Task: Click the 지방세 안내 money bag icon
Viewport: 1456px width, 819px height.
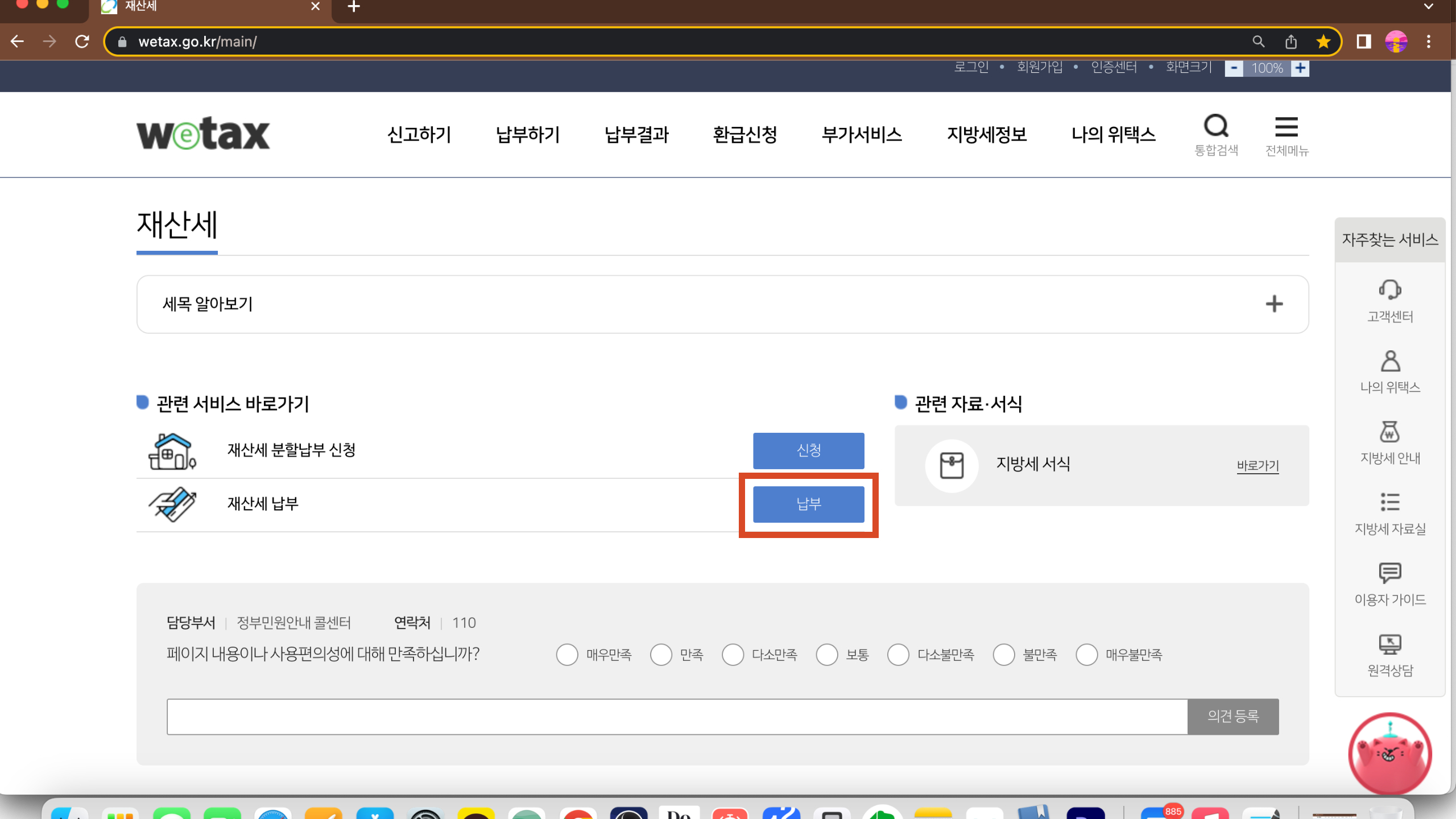Action: [x=1389, y=432]
